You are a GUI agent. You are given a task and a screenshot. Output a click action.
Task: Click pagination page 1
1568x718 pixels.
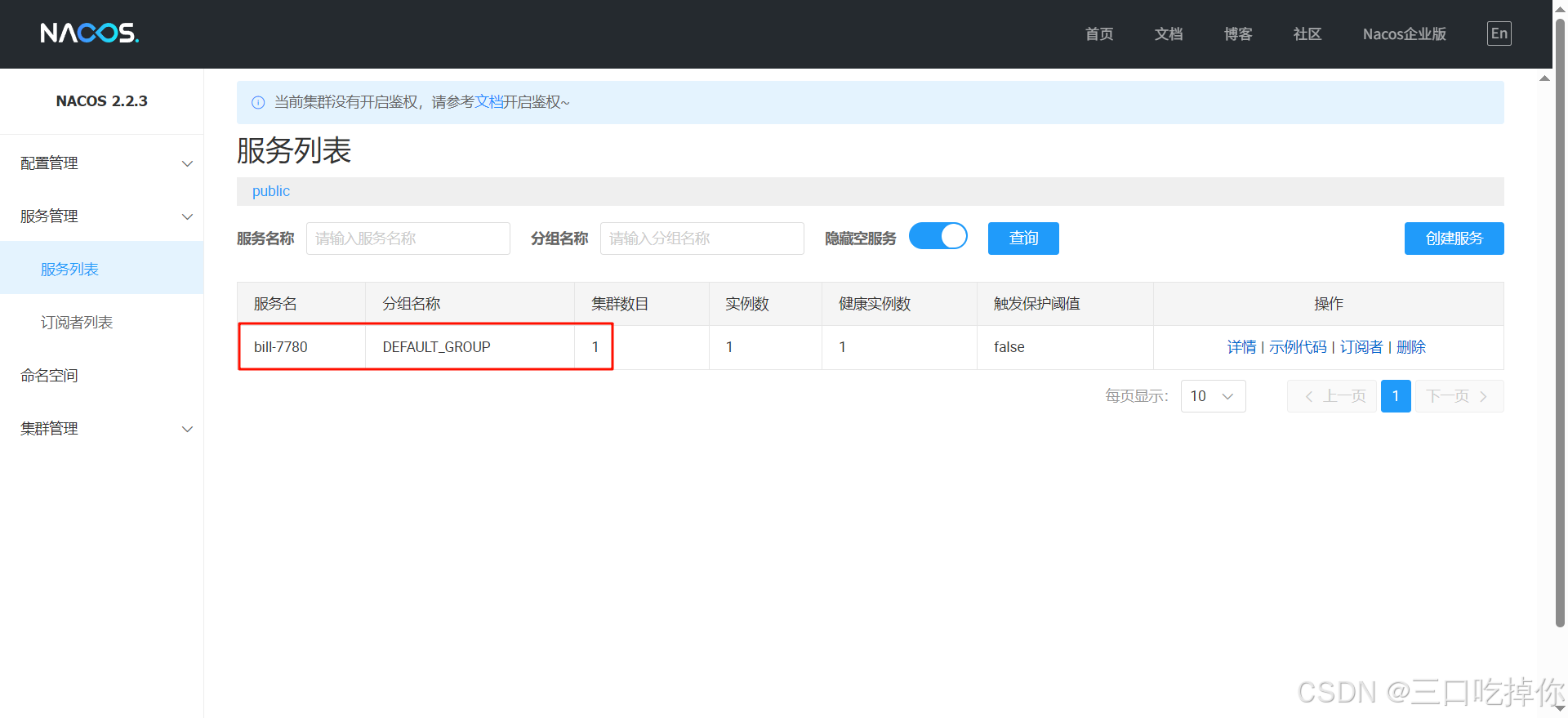[x=1396, y=396]
